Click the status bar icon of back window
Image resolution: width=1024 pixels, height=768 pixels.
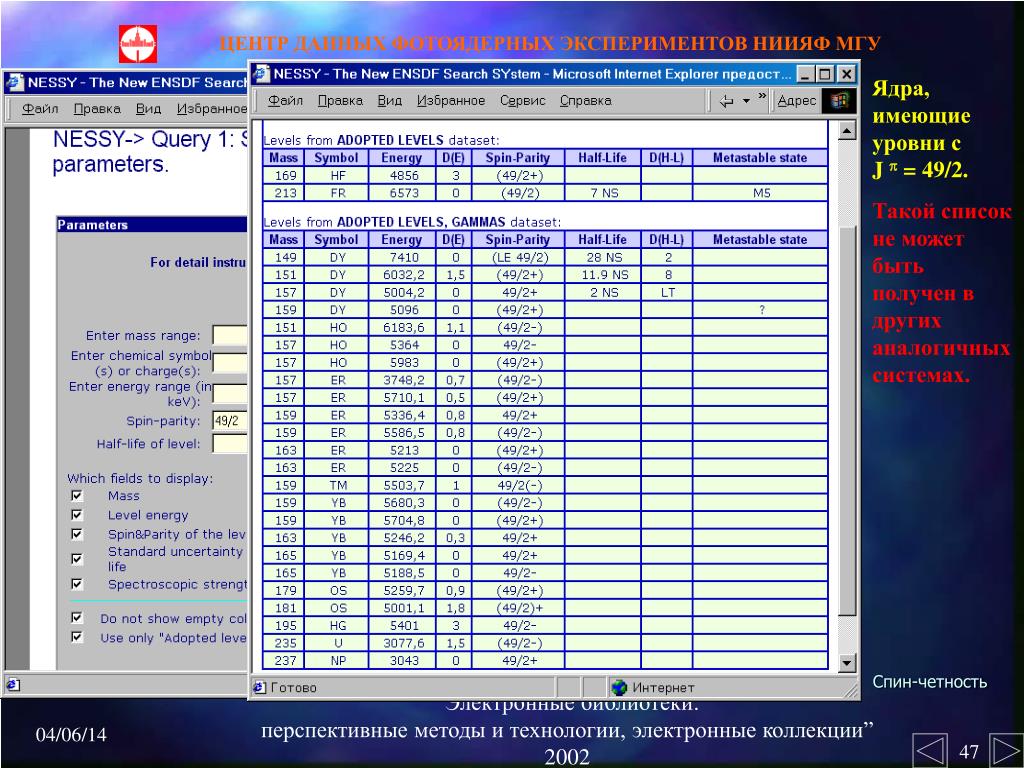coord(13,684)
